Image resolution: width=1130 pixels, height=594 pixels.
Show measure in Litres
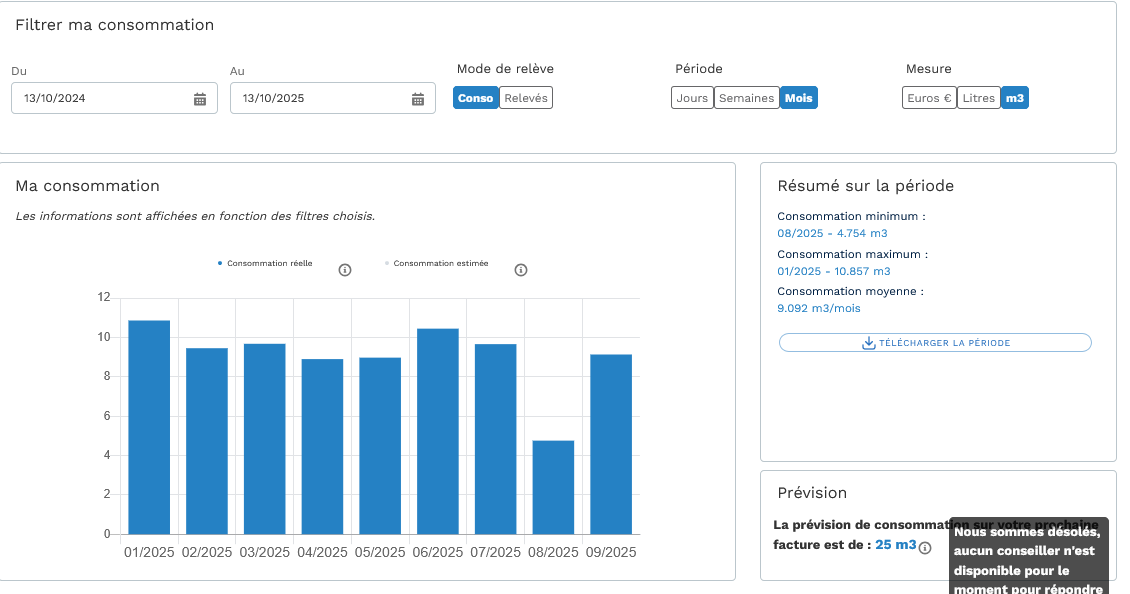(x=979, y=98)
